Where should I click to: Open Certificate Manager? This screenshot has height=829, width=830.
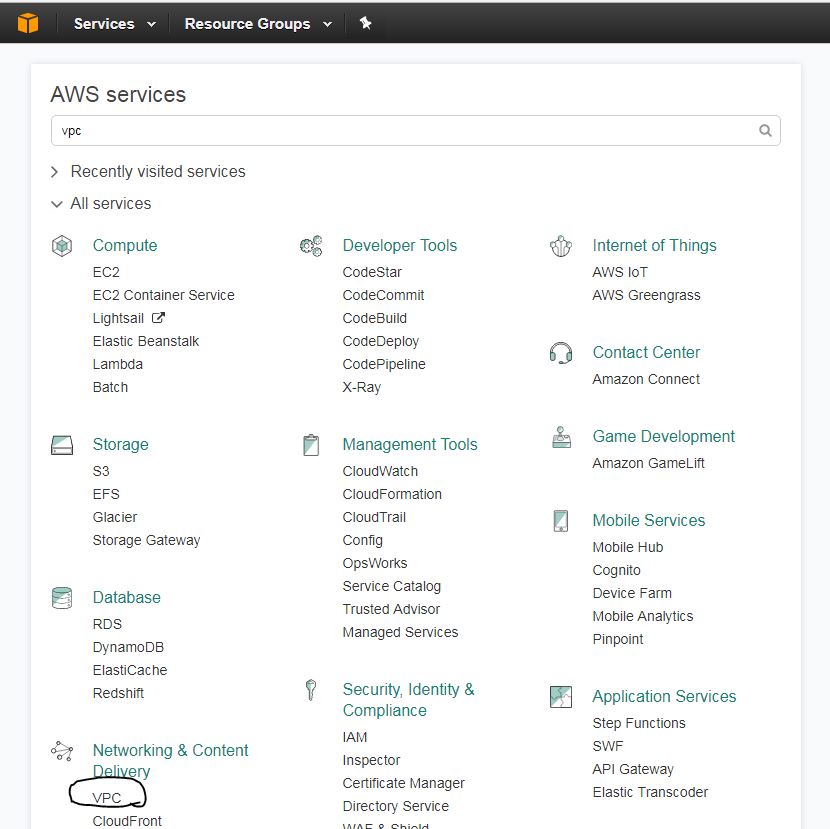403,783
